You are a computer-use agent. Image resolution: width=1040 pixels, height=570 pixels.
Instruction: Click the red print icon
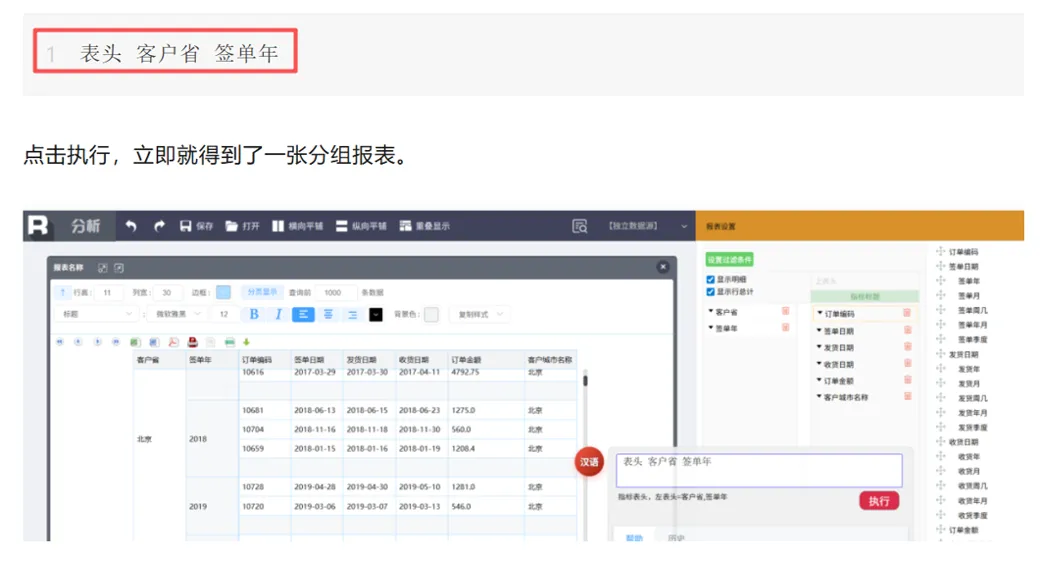(192, 342)
